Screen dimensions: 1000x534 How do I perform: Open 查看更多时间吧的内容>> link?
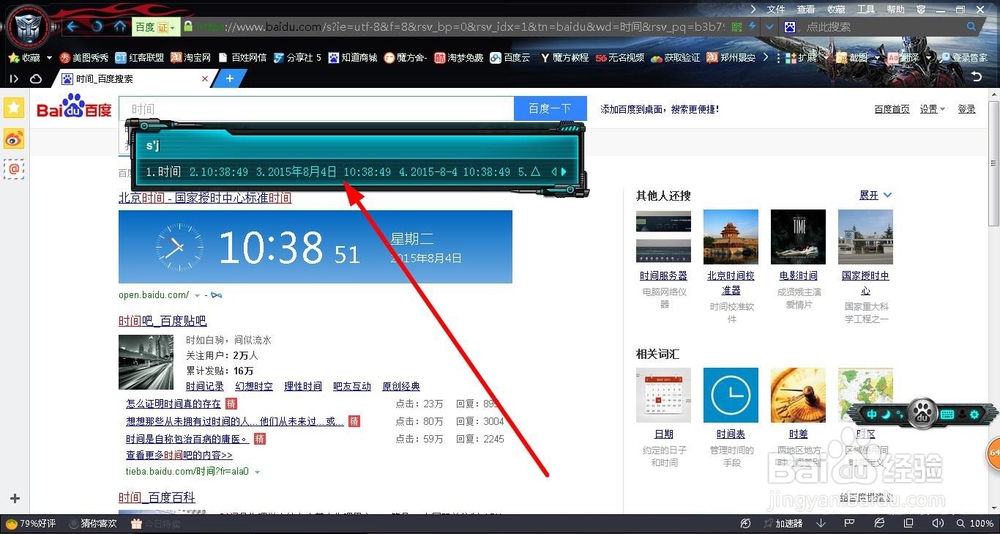point(179,456)
